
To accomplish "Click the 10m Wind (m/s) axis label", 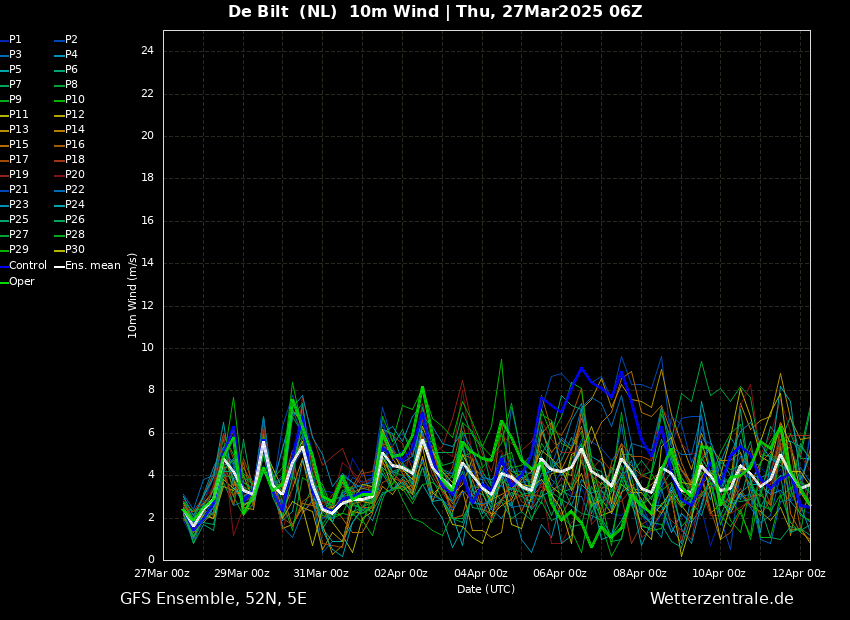I will tap(133, 295).
